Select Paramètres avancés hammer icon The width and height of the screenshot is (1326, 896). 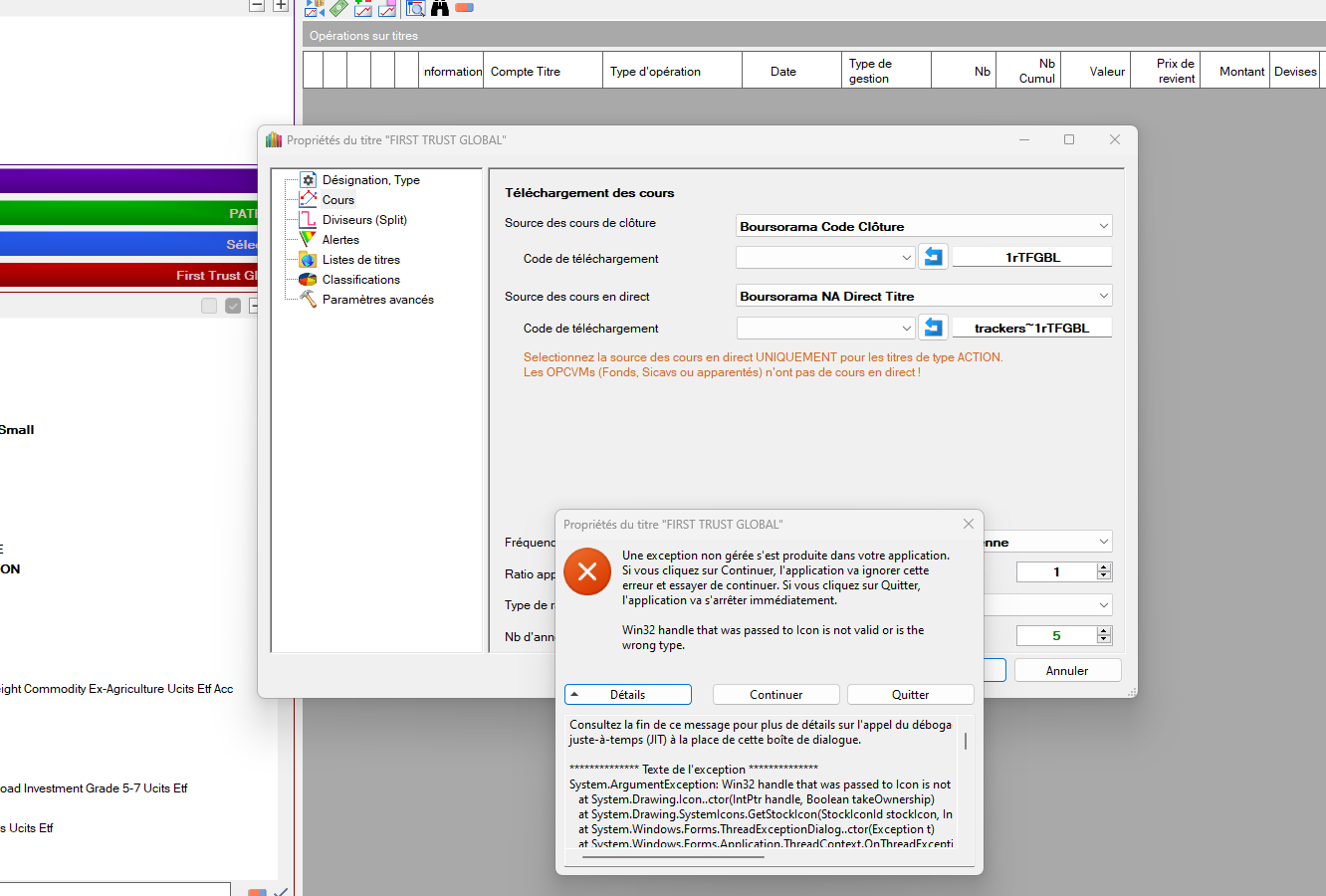309,300
